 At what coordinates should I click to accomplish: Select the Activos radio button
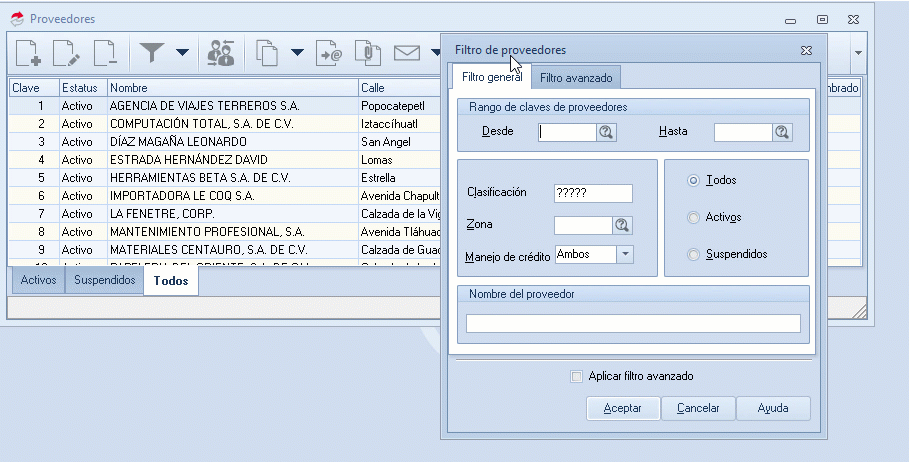[693, 218]
